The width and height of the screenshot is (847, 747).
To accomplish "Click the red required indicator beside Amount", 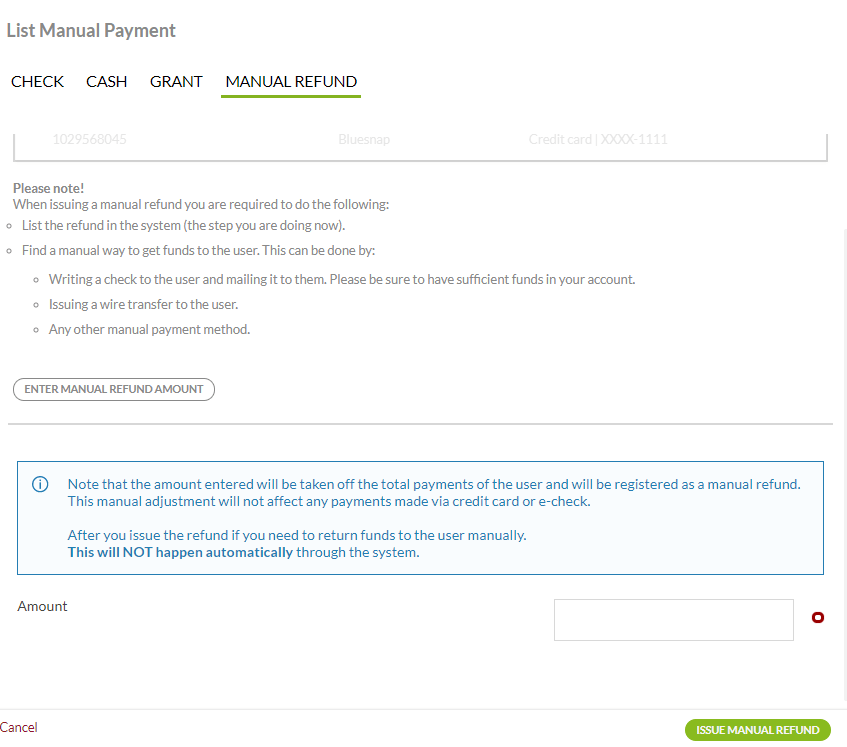I will 817,618.
